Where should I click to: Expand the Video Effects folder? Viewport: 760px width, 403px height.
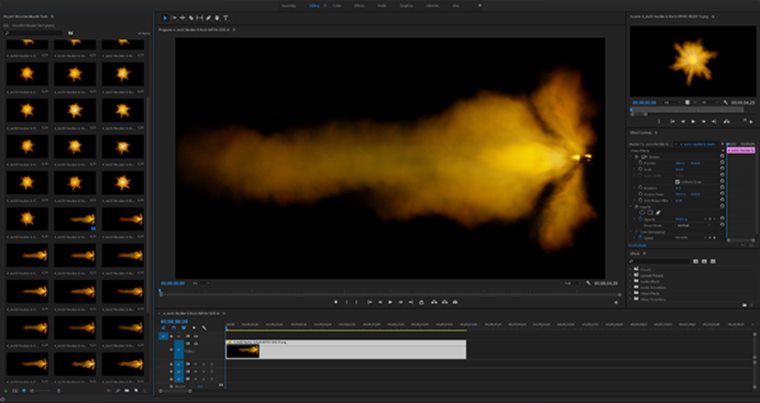pos(631,293)
